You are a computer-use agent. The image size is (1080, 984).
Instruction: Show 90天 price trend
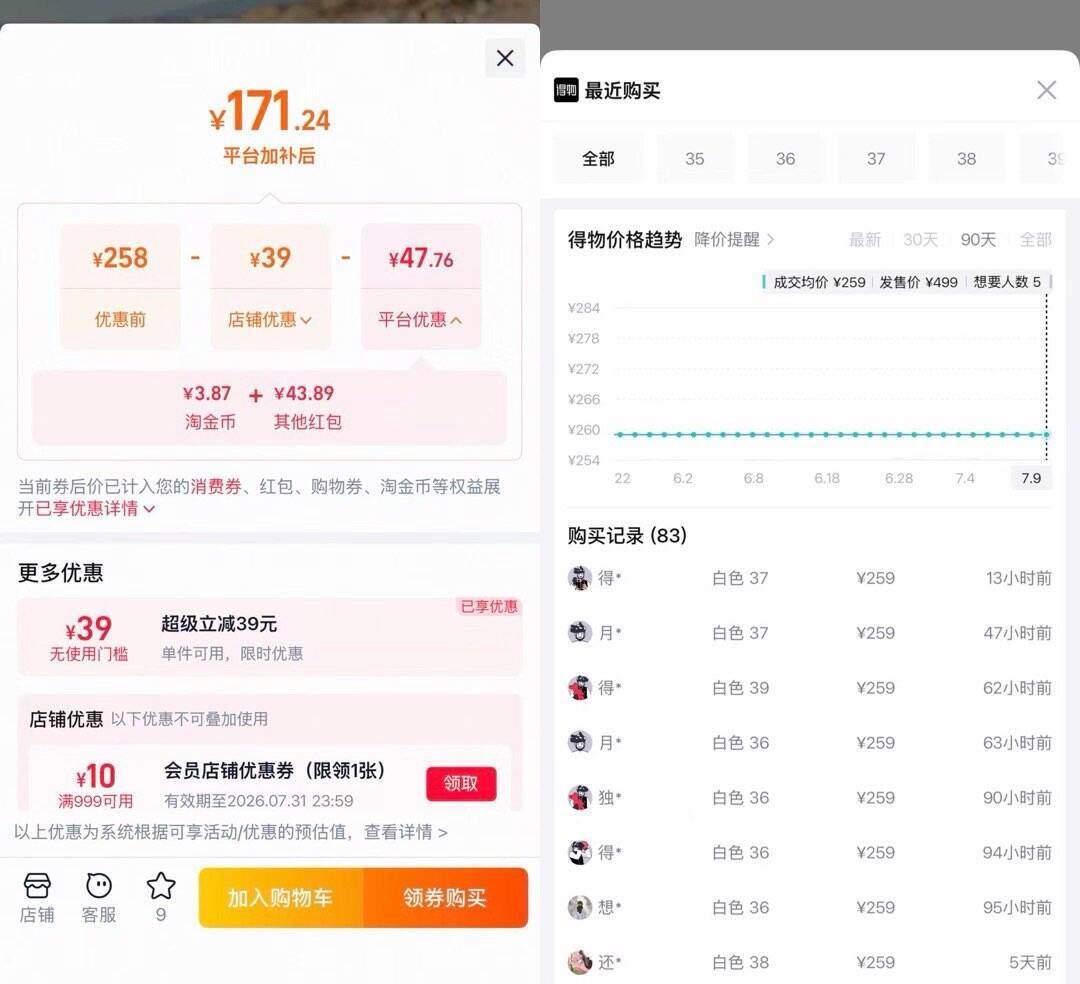coord(978,240)
